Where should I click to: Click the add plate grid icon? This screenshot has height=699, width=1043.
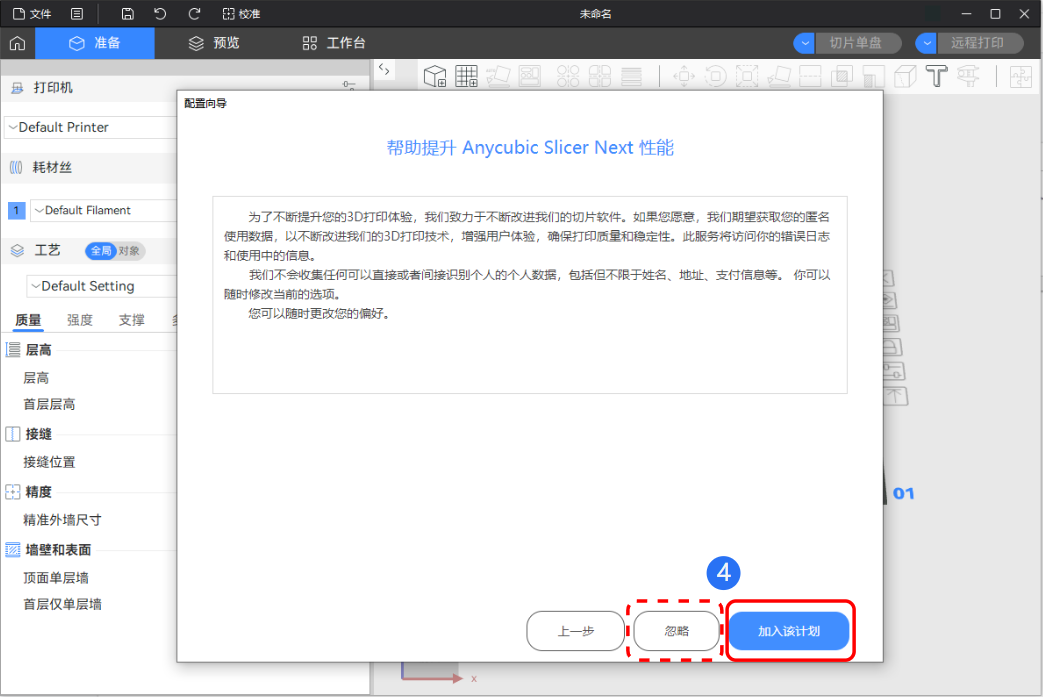coord(466,76)
